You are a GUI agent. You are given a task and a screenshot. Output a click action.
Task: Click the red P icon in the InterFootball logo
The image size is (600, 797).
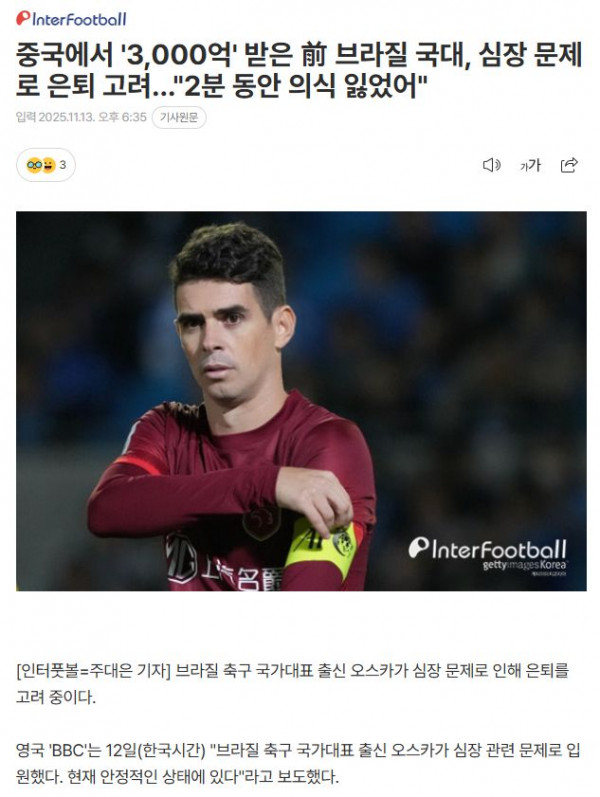click(x=23, y=19)
